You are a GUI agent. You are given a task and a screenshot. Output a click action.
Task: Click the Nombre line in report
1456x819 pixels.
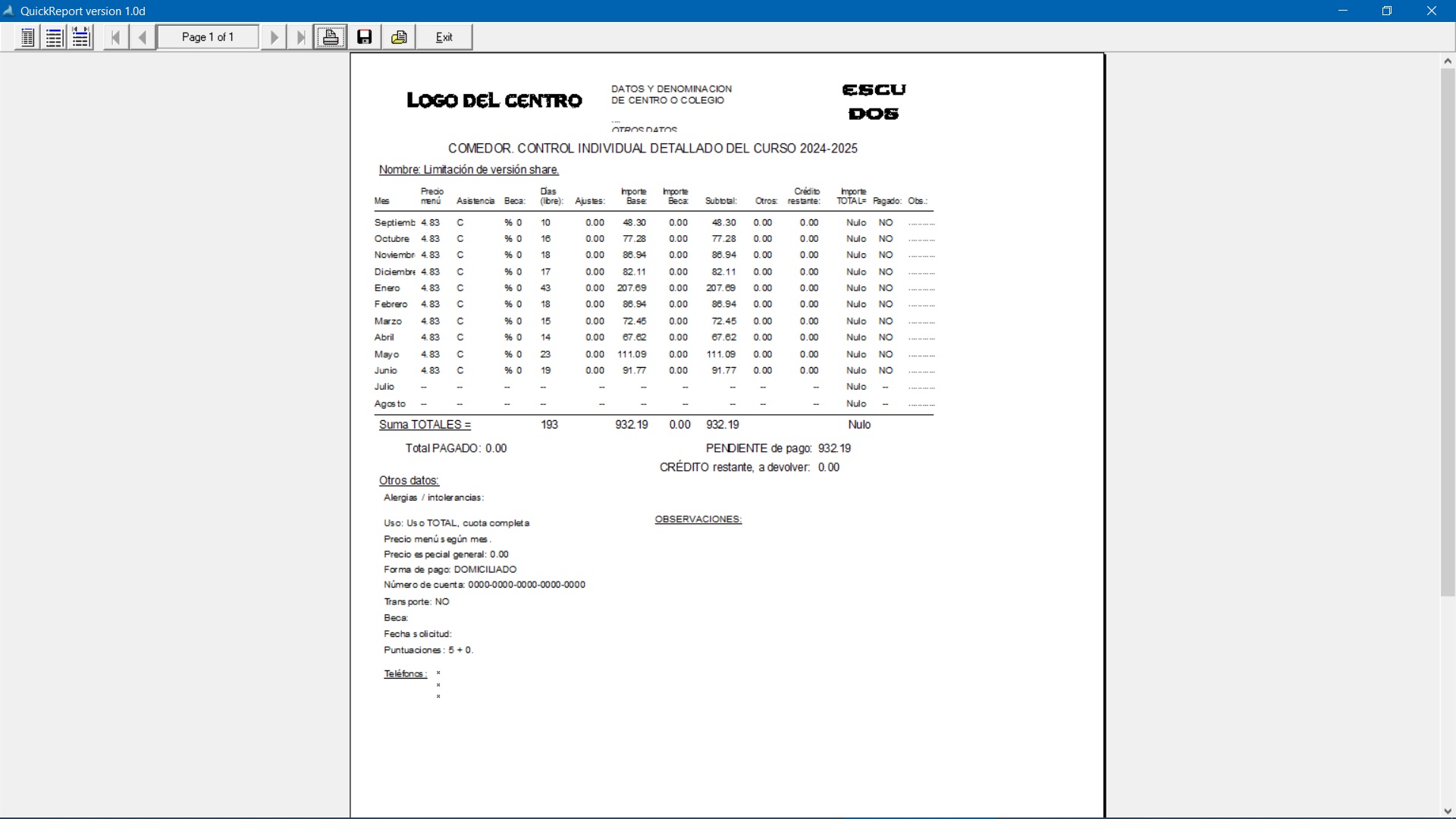click(x=469, y=170)
